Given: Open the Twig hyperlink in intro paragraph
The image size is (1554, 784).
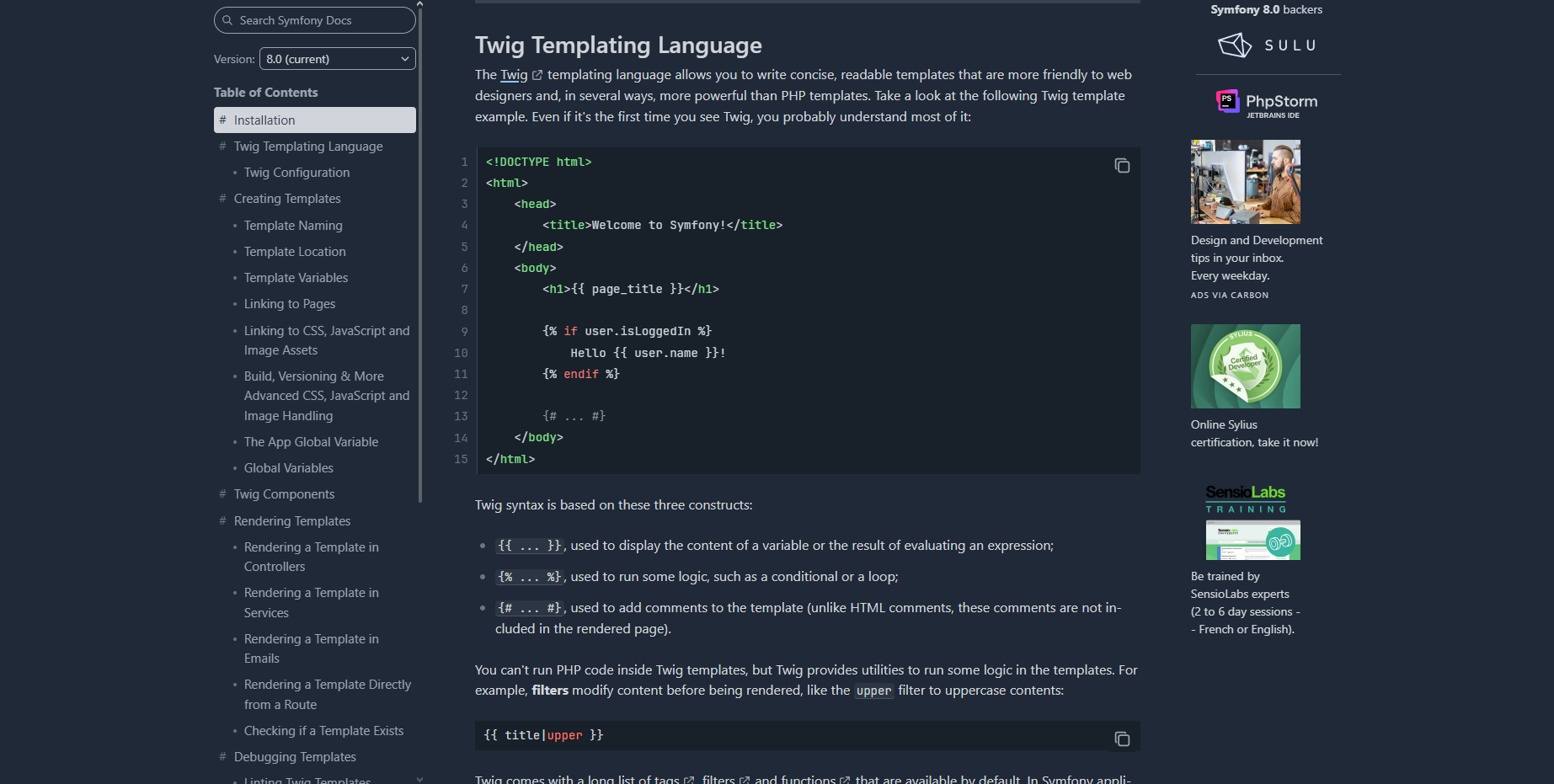Looking at the screenshot, I should tap(514, 75).
